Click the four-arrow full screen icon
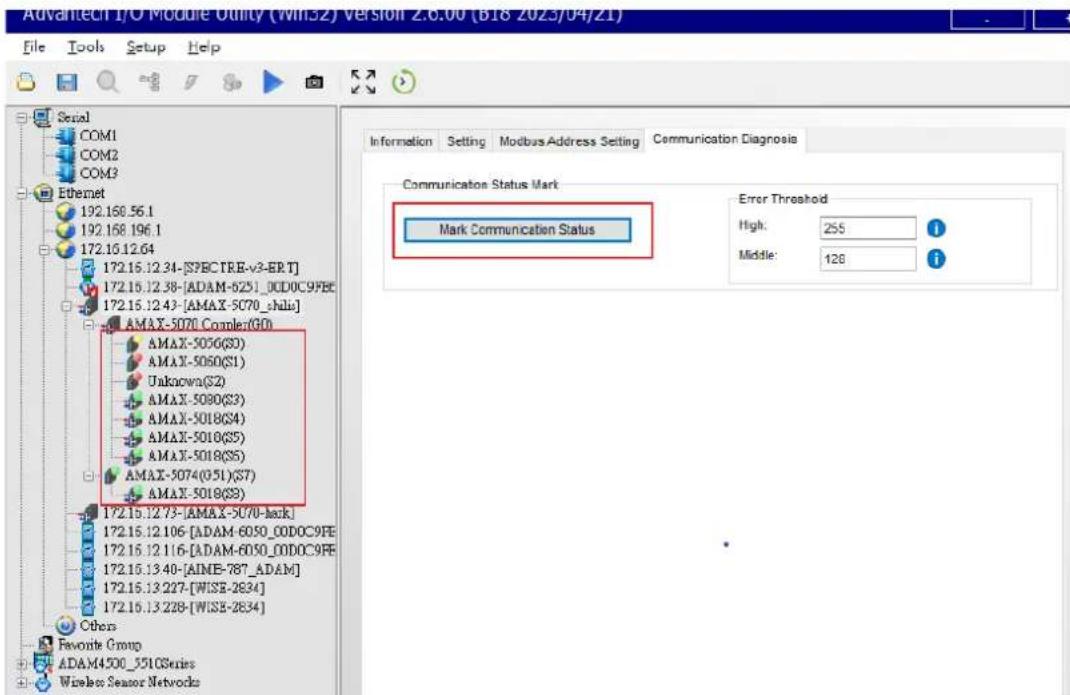This screenshot has width=1070, height=695. pyautogui.click(x=363, y=82)
